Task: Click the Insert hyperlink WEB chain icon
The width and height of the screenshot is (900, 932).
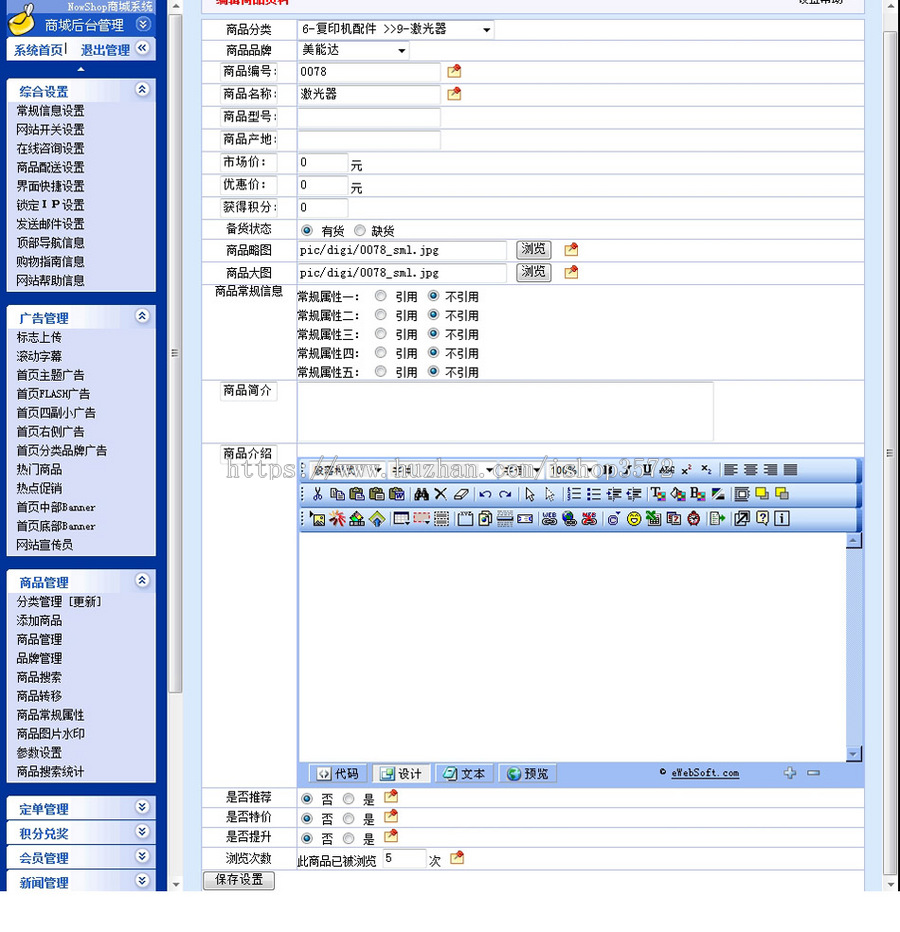Action: [x=549, y=519]
